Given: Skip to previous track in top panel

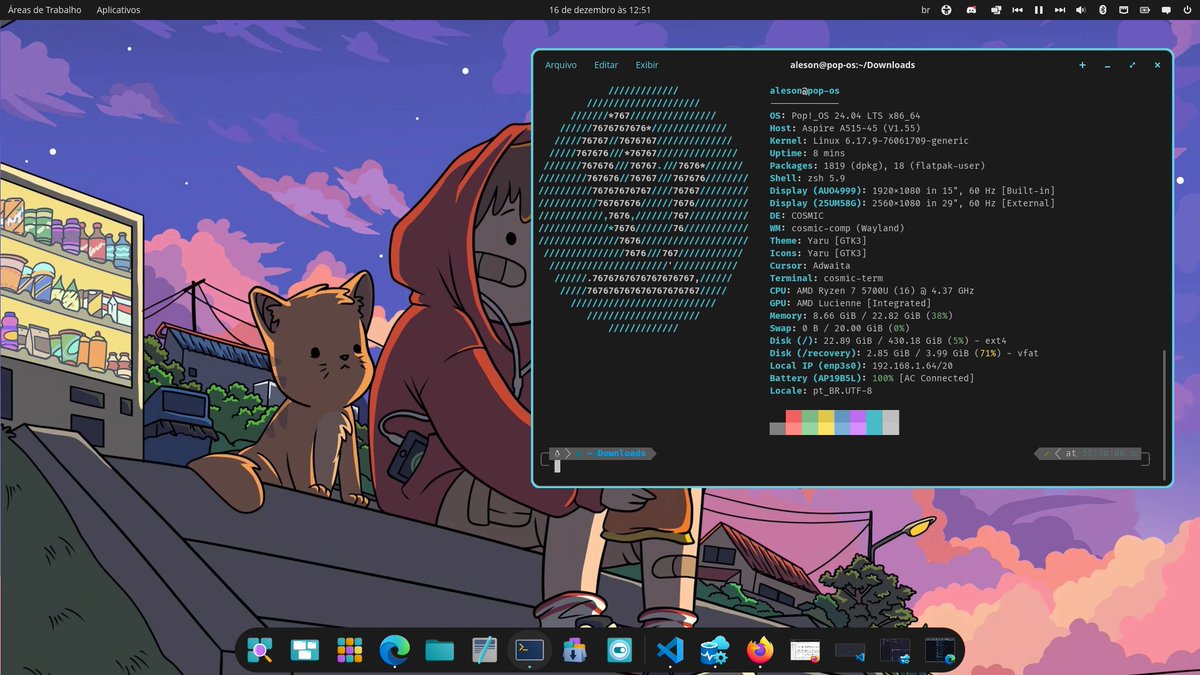Looking at the screenshot, I should 1017,9.
